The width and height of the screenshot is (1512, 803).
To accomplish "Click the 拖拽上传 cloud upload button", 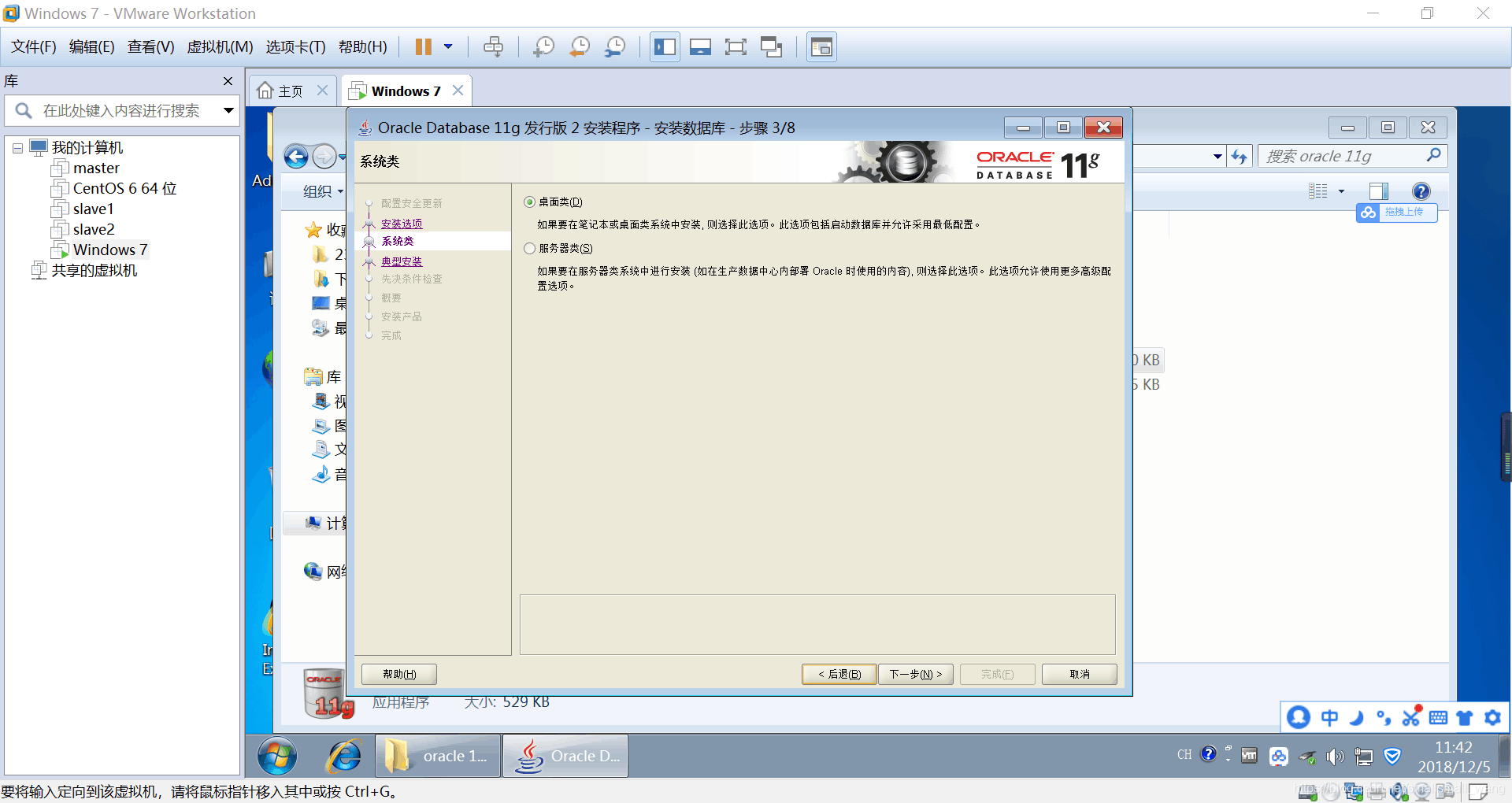I will [1397, 213].
